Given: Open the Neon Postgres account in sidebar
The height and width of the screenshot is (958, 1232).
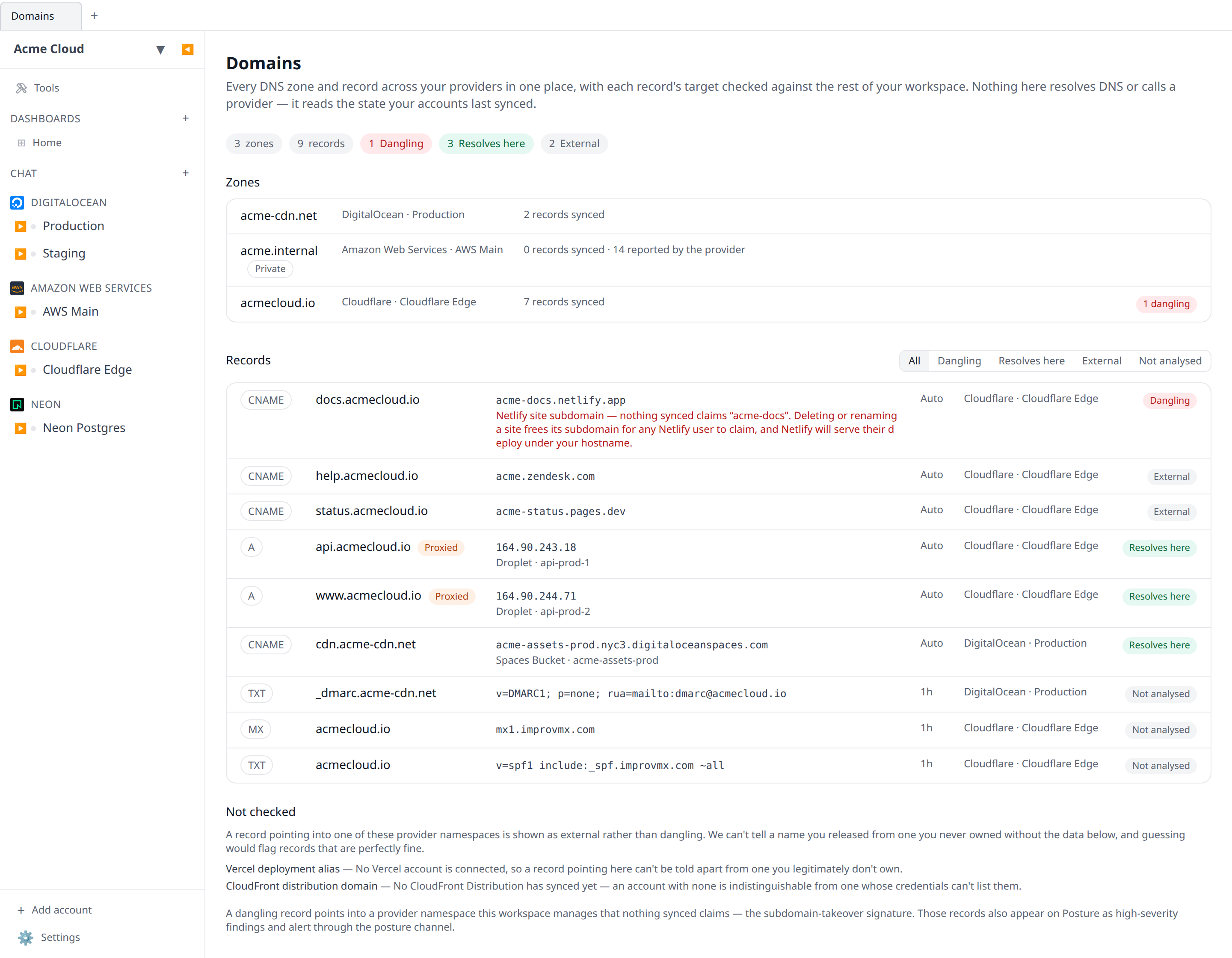Looking at the screenshot, I should (84, 428).
